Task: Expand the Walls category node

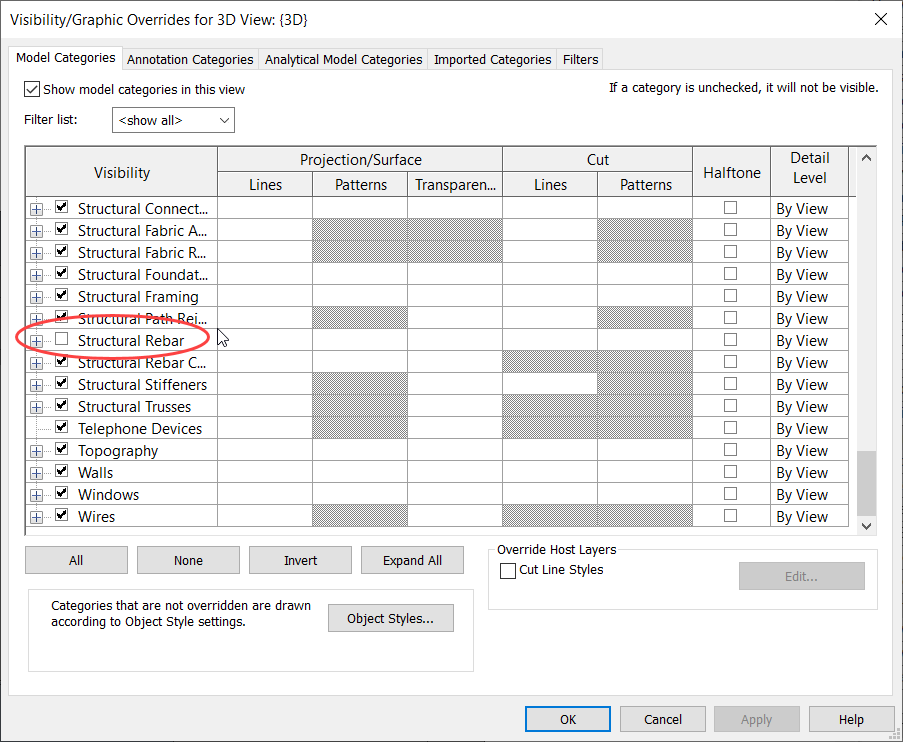Action: click(x=36, y=472)
